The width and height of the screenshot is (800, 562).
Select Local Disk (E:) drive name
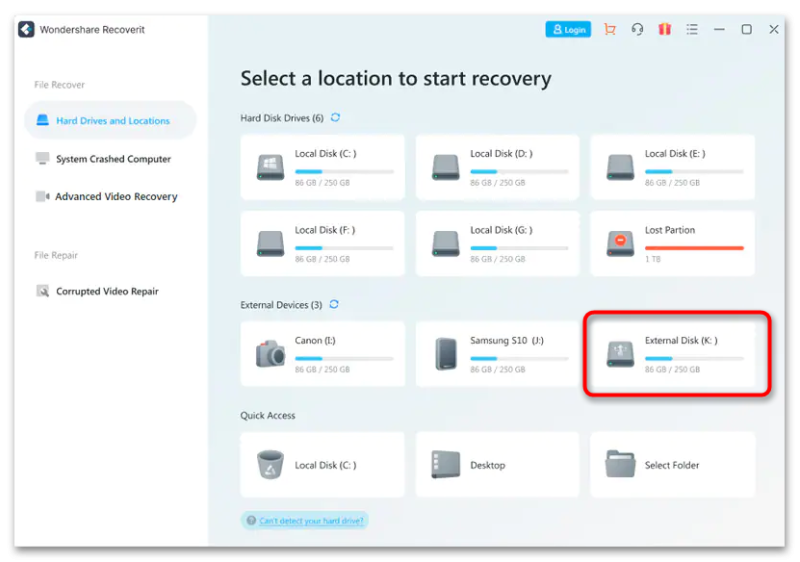(675, 154)
